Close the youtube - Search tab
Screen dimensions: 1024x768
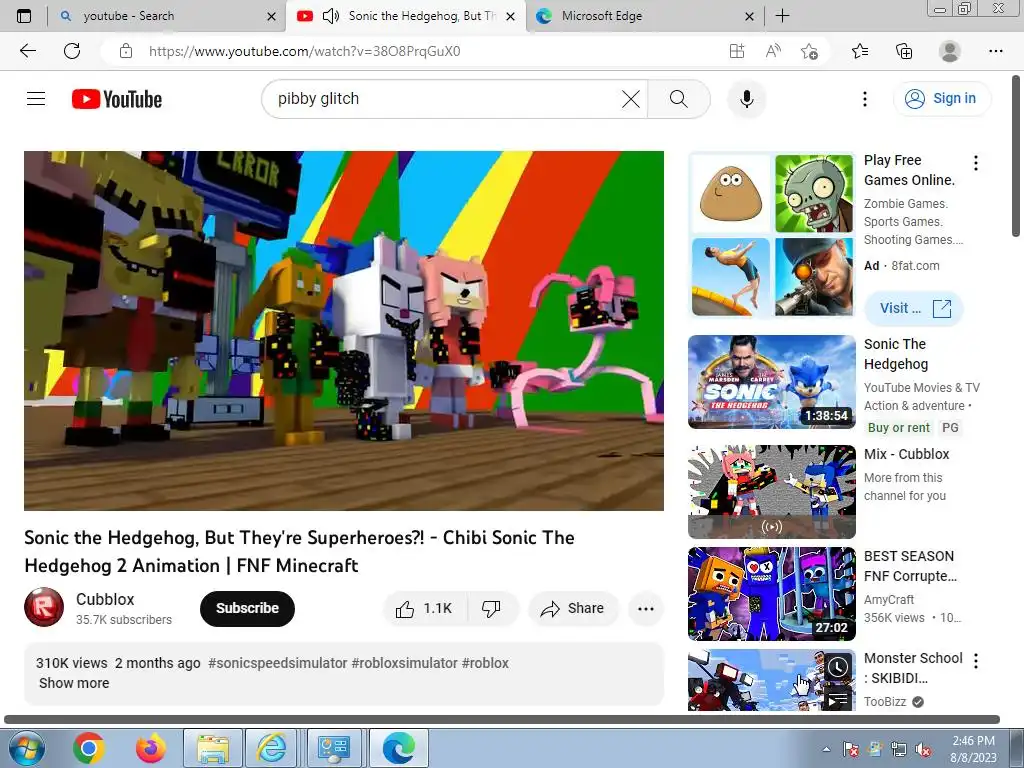[272, 17]
